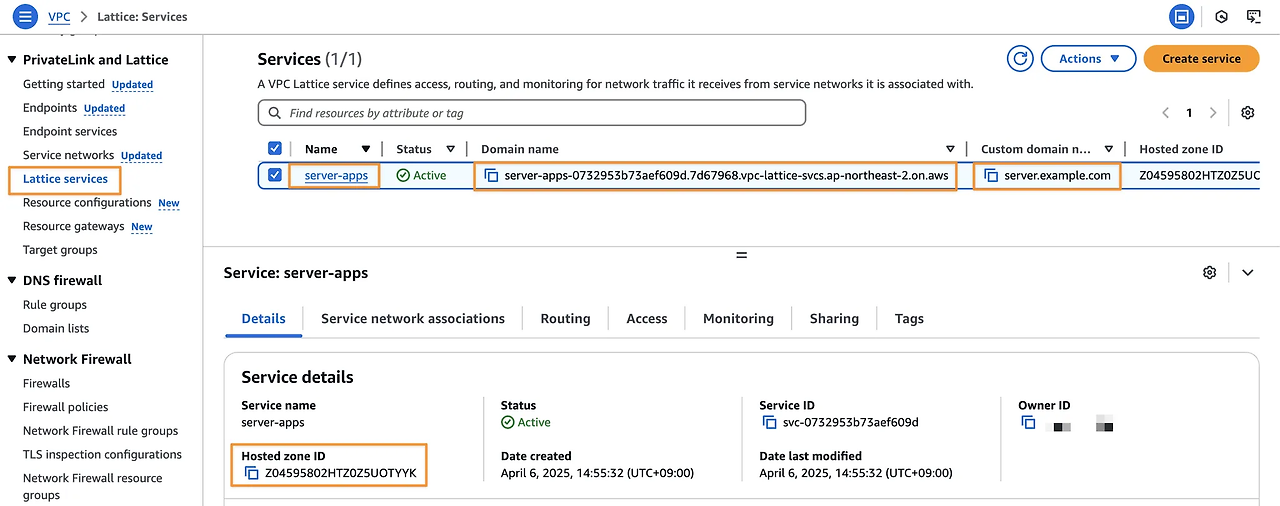Open Firewall policies in sidebar
The height and width of the screenshot is (506, 1280).
click(66, 408)
